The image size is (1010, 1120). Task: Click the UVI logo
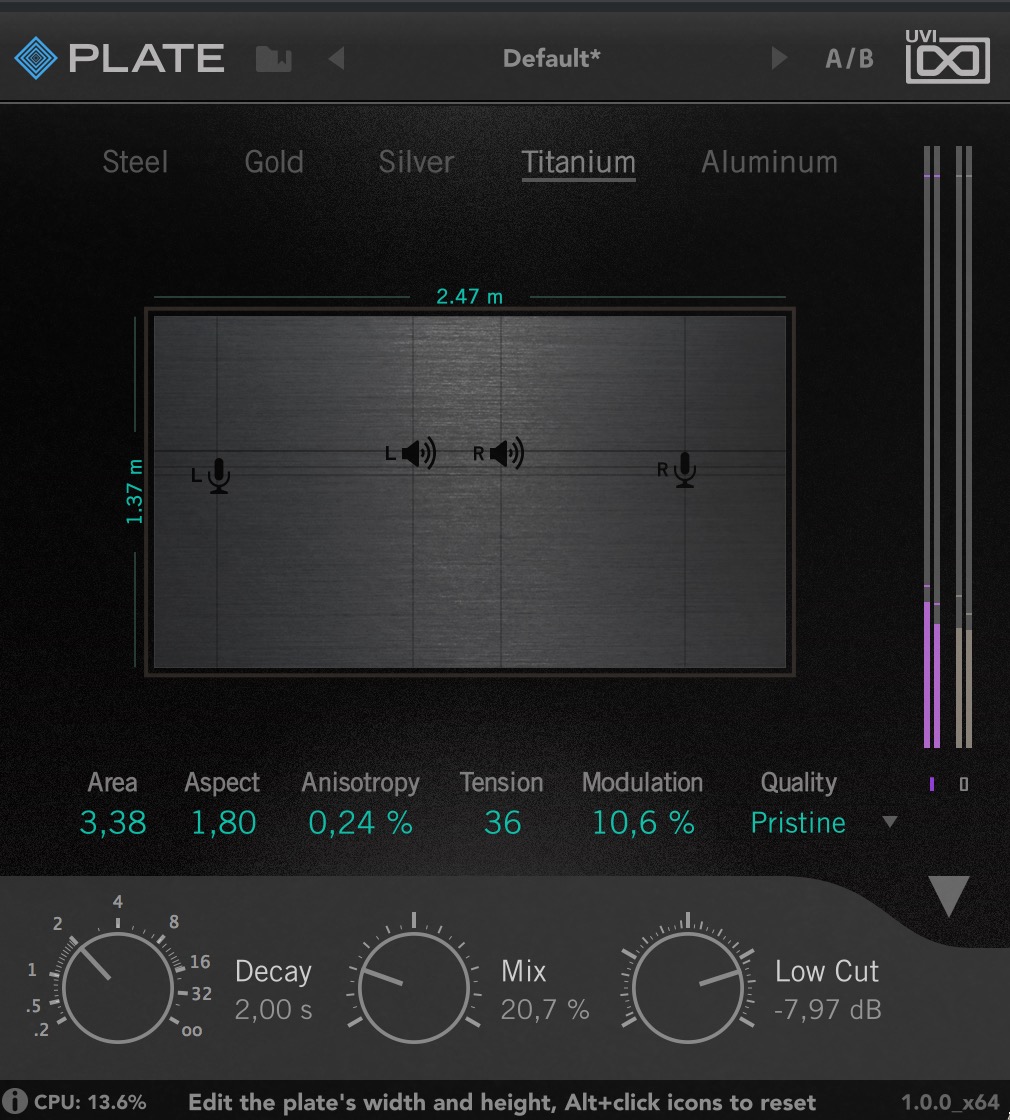tap(946, 58)
